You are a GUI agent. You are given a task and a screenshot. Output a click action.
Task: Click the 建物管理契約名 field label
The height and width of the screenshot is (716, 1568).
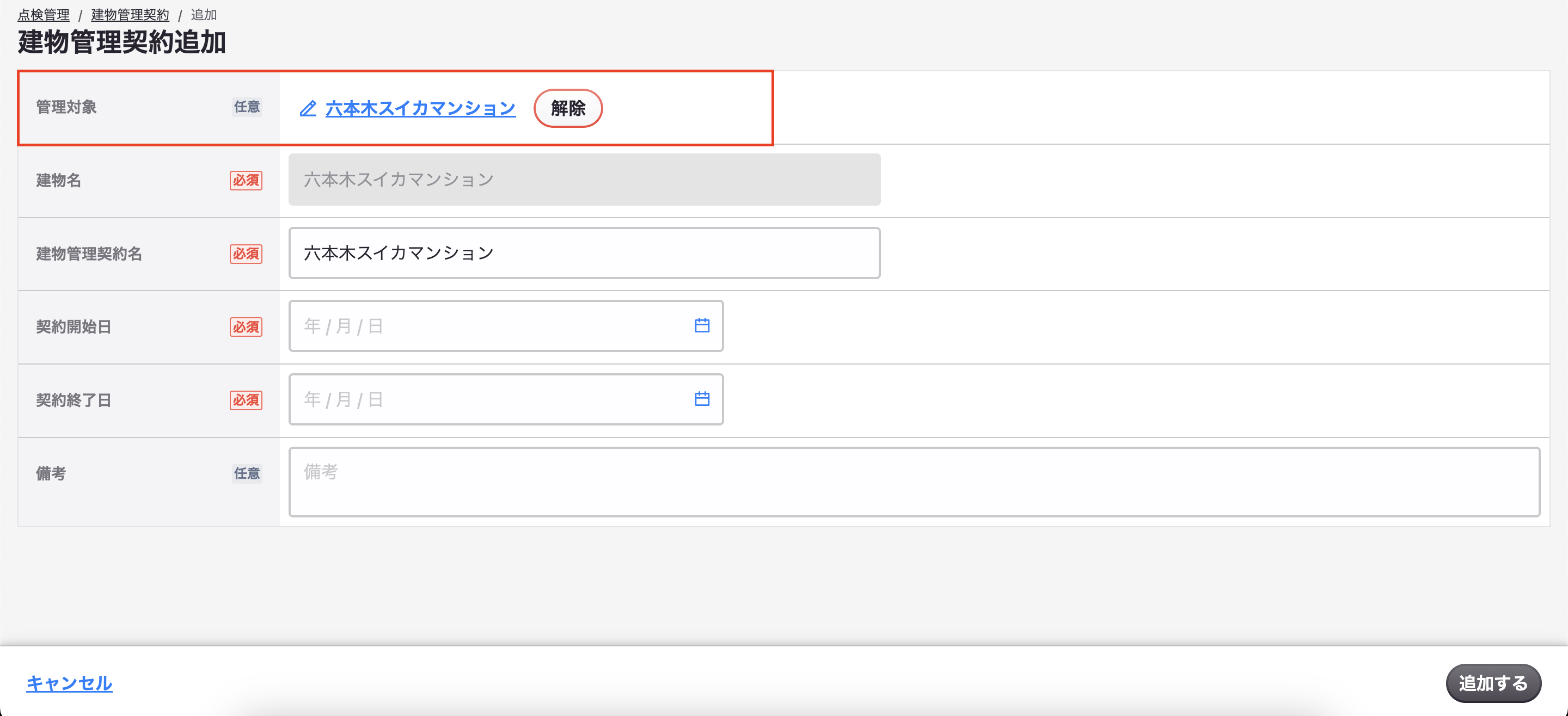click(x=89, y=254)
